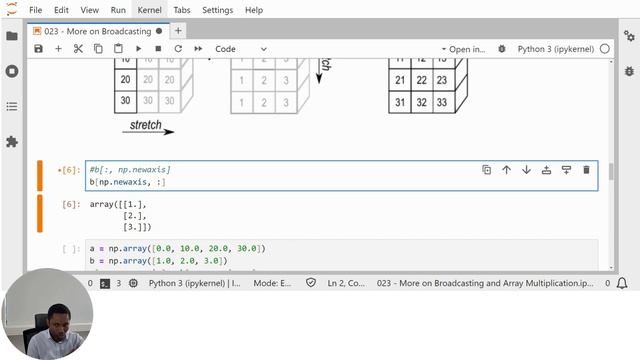Open a new launcher tab with plus

coord(178,31)
